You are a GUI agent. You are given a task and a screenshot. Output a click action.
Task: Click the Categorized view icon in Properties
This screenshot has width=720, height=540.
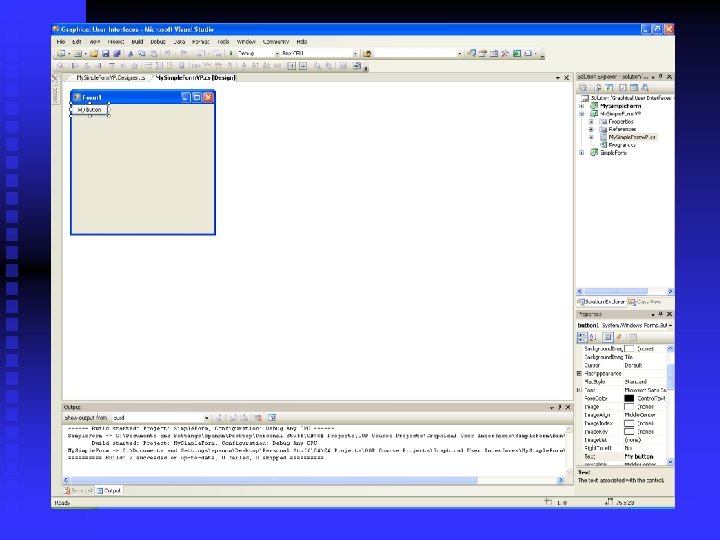[x=582, y=338]
